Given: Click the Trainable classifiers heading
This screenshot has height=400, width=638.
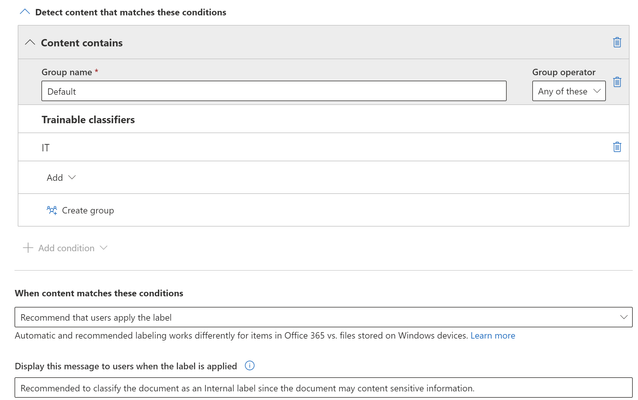Looking at the screenshot, I should (88, 120).
